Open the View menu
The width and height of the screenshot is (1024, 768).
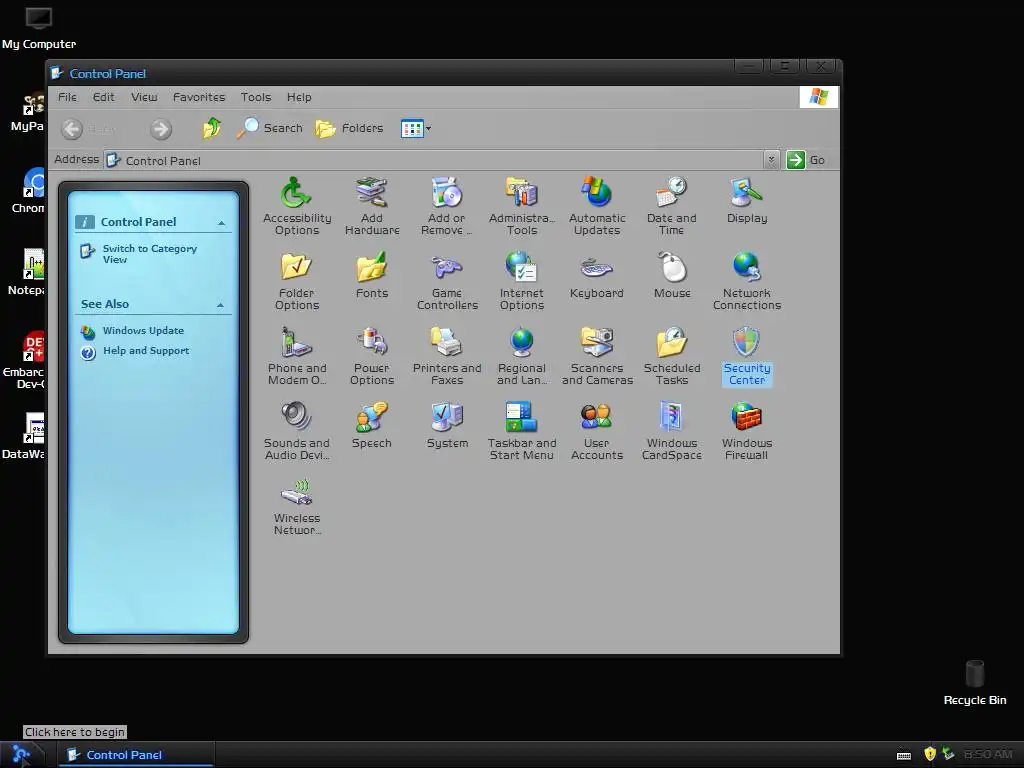tap(144, 97)
